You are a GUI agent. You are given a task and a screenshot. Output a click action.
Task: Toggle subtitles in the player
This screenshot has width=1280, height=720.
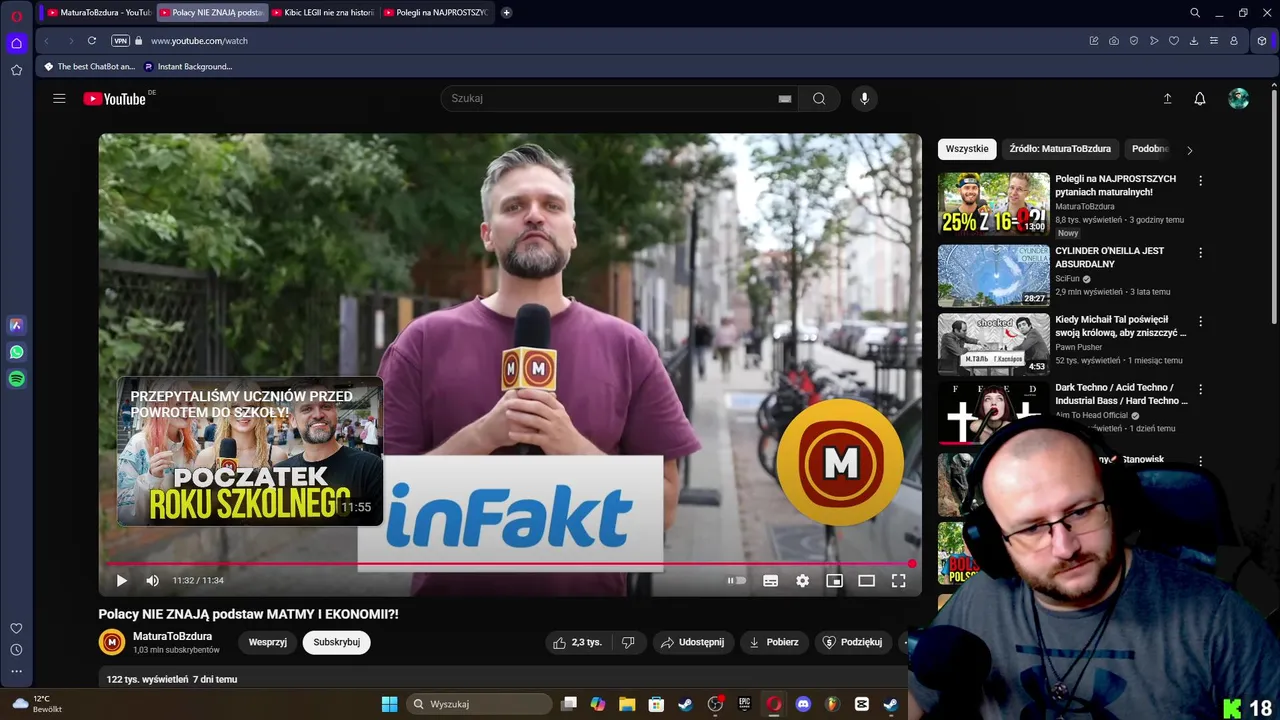click(770, 580)
